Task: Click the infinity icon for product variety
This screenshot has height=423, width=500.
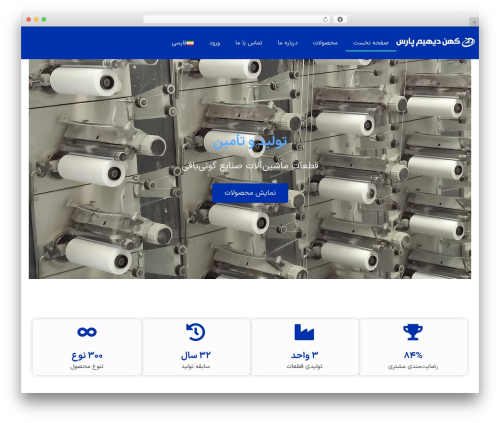Action: 87,332
